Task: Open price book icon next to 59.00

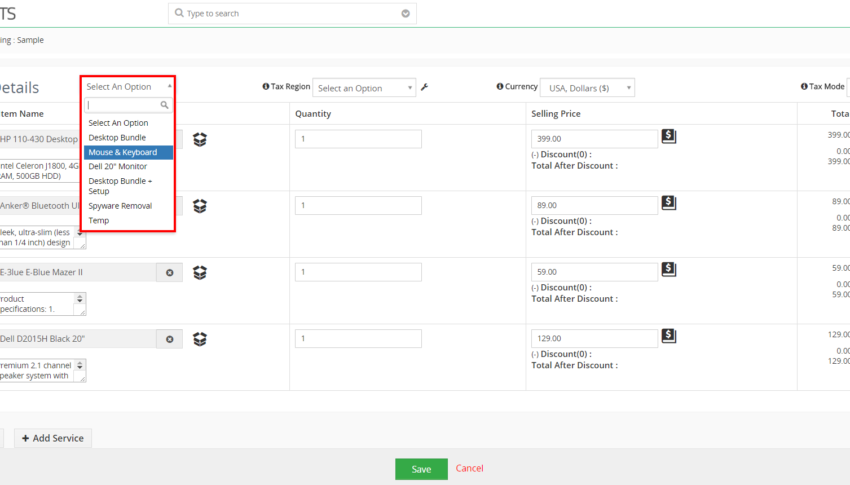Action: point(669,269)
